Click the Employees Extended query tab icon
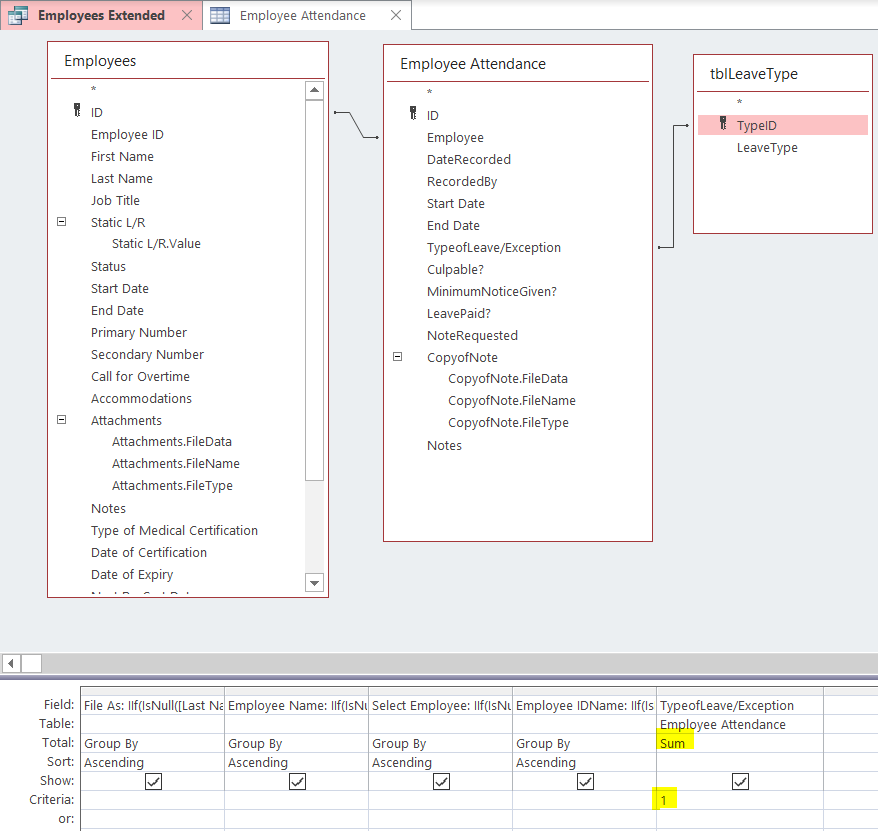The height and width of the screenshot is (831, 878). [18, 15]
